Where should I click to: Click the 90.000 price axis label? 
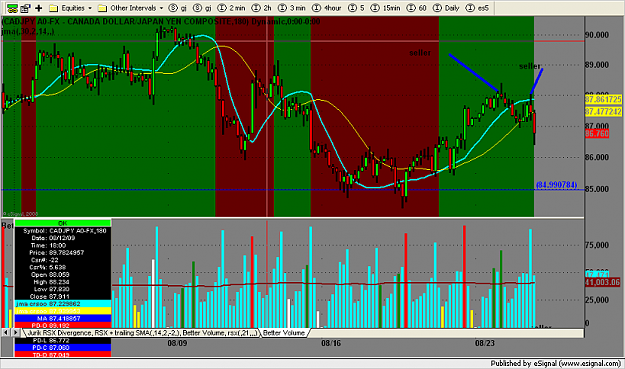(x=597, y=35)
